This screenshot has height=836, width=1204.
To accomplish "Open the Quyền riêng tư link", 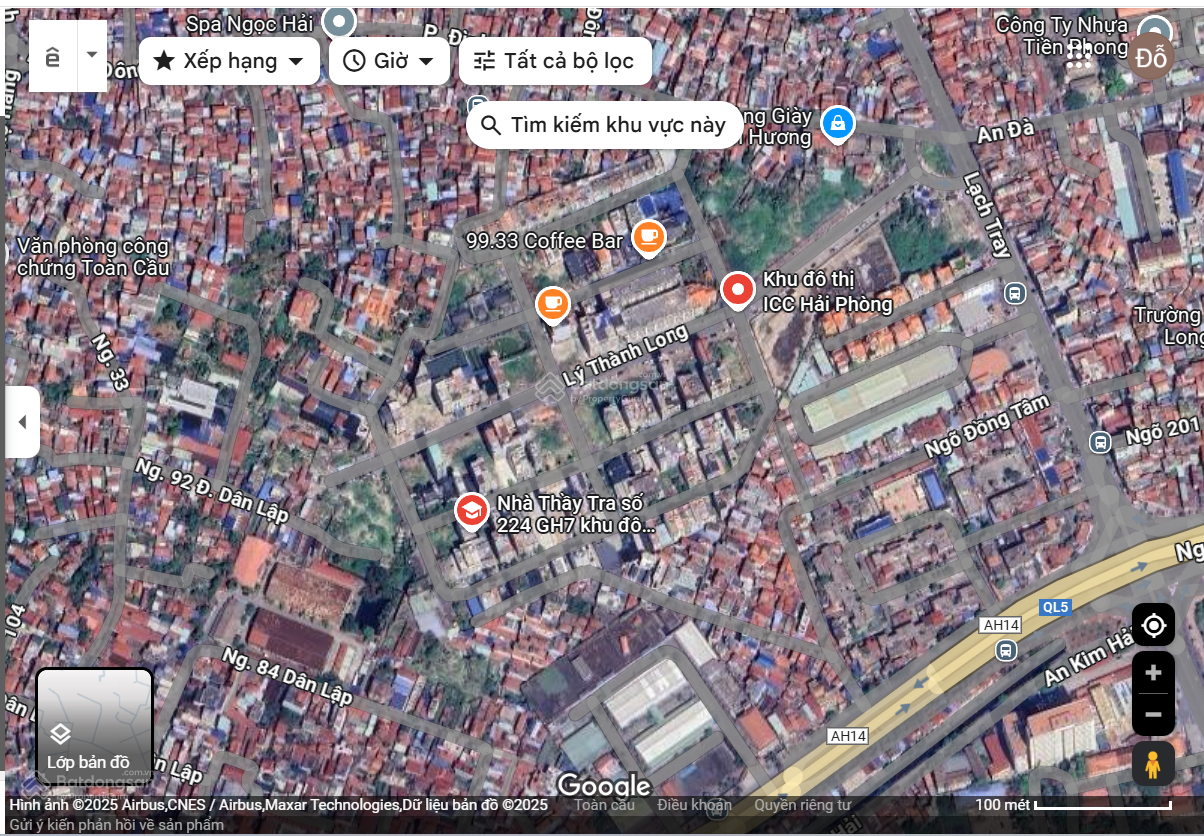I will click(803, 805).
